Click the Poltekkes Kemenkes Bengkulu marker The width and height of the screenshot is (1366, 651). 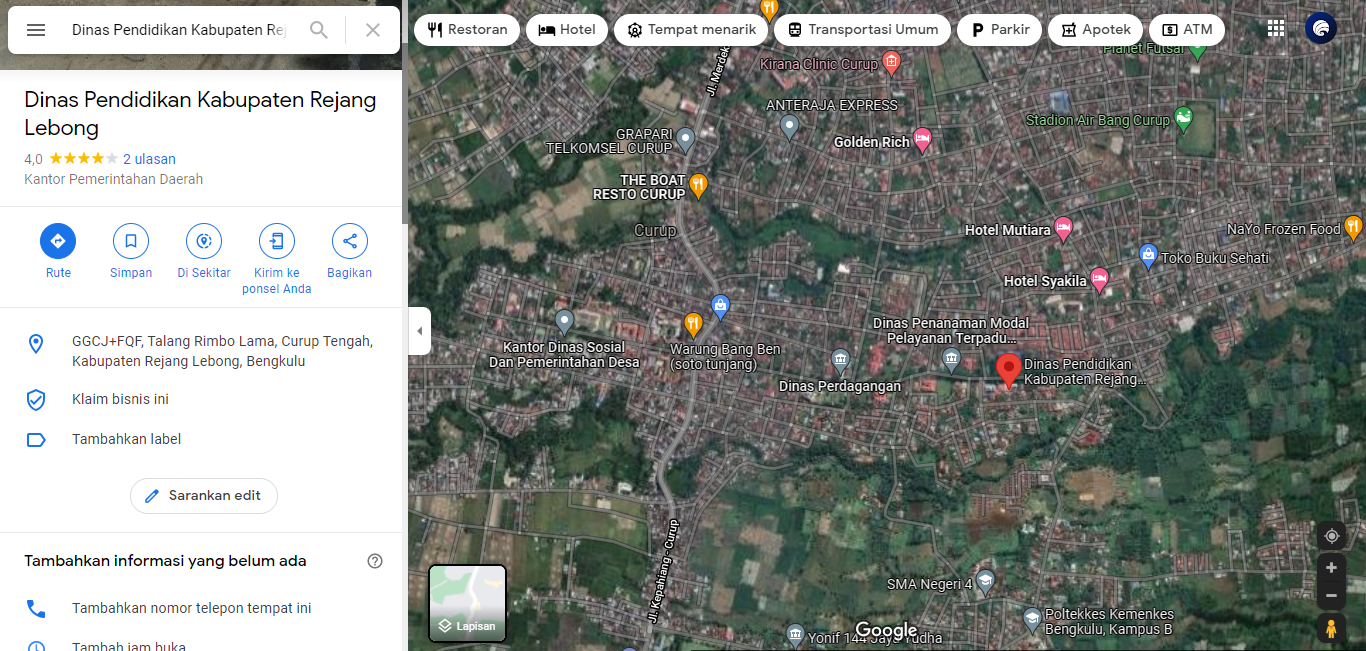(x=1032, y=621)
